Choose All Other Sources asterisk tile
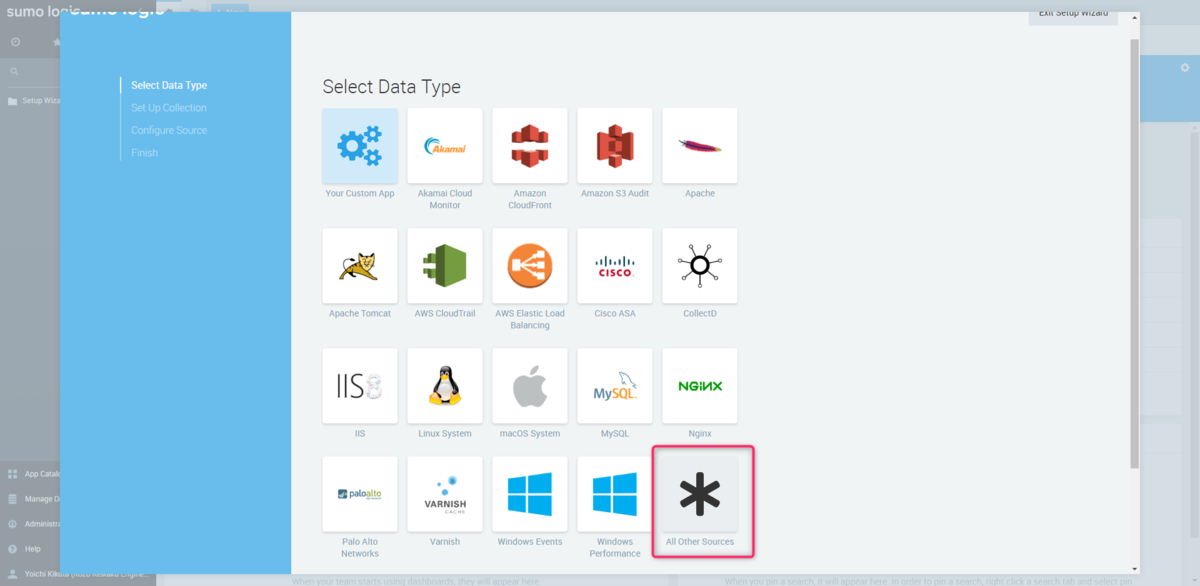The width and height of the screenshot is (1200, 586). point(700,494)
